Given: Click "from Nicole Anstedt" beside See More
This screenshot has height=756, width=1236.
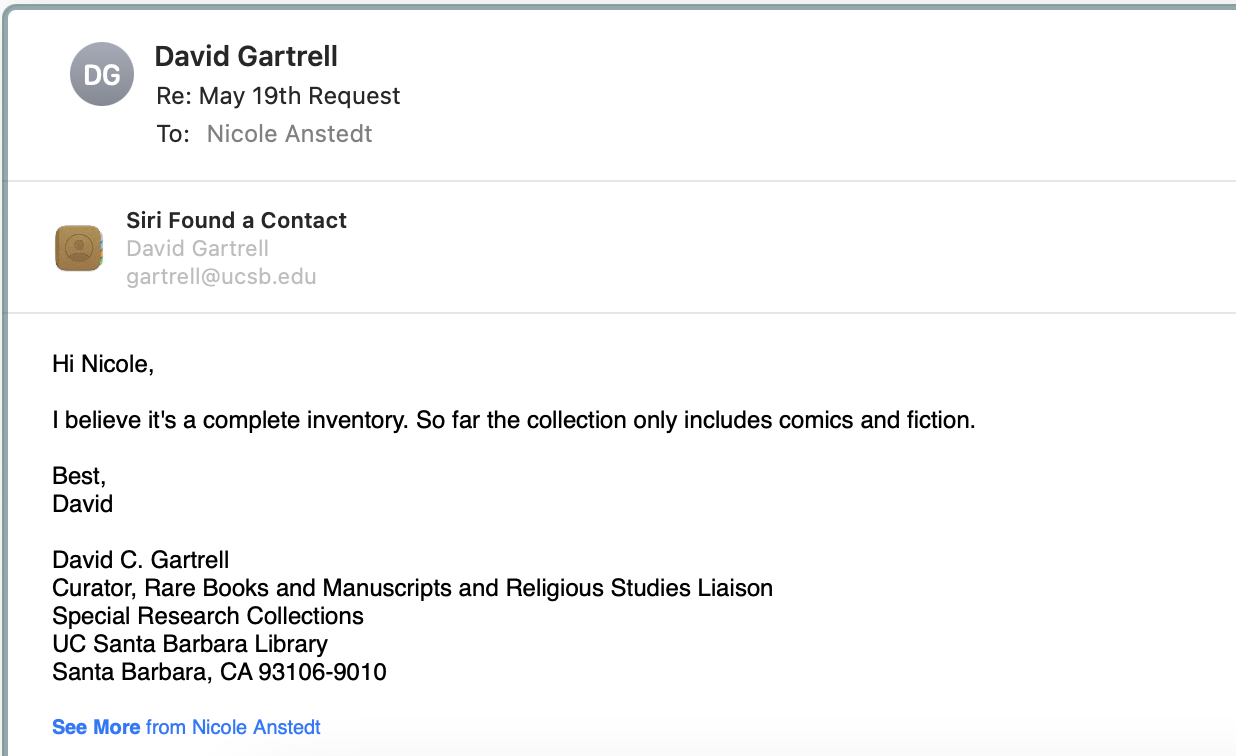Looking at the screenshot, I should pos(233,727).
